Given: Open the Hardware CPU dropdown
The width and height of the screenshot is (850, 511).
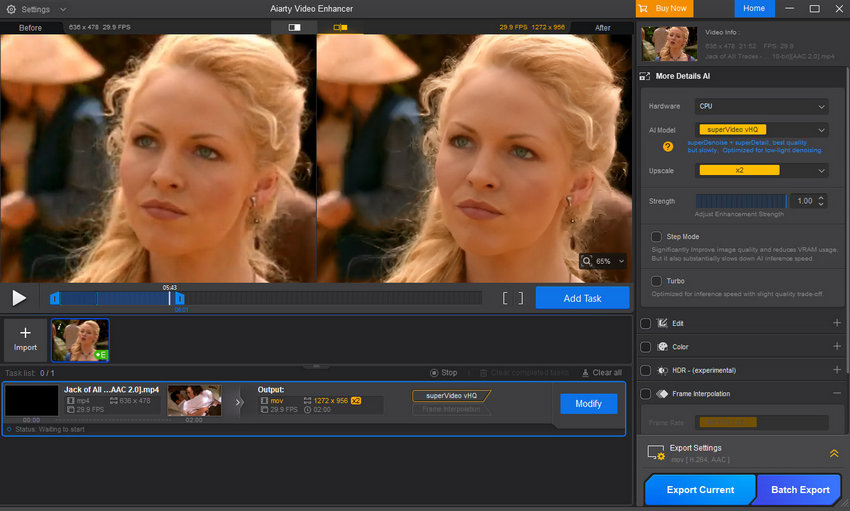Looking at the screenshot, I should coord(761,106).
